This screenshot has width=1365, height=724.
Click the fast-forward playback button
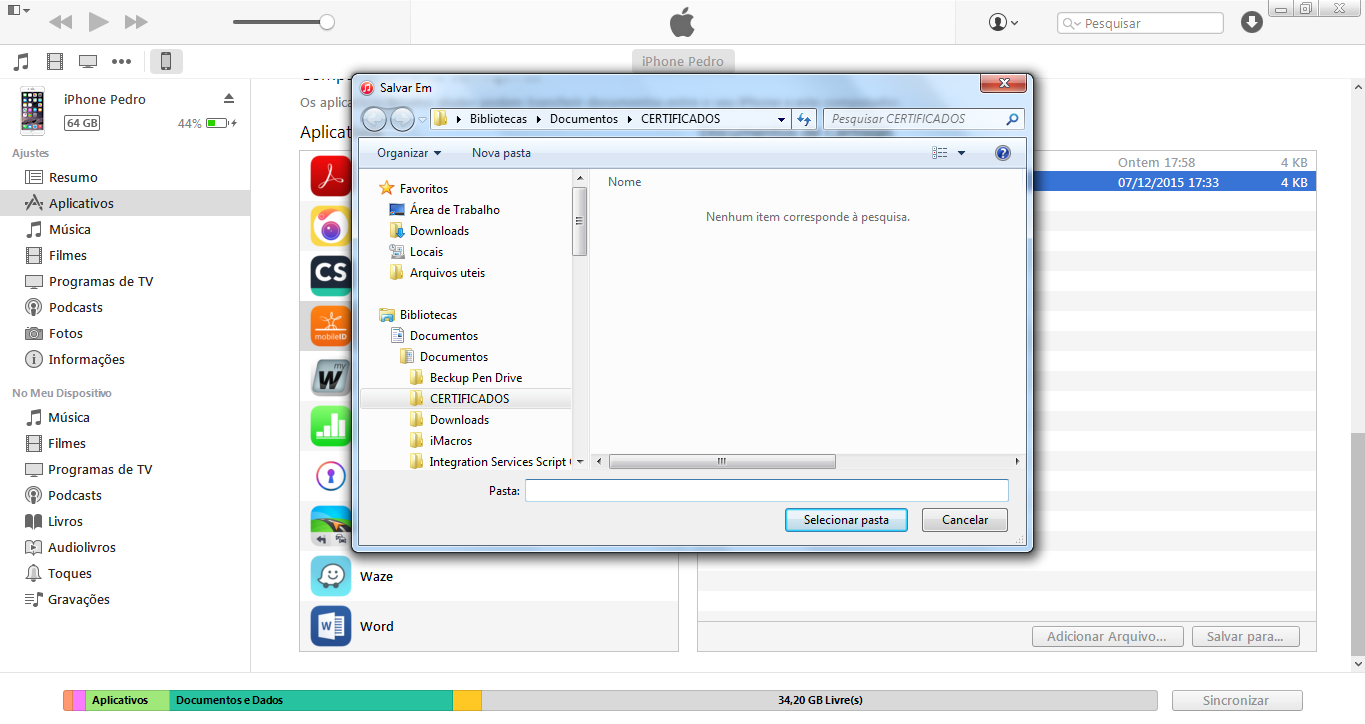137,22
